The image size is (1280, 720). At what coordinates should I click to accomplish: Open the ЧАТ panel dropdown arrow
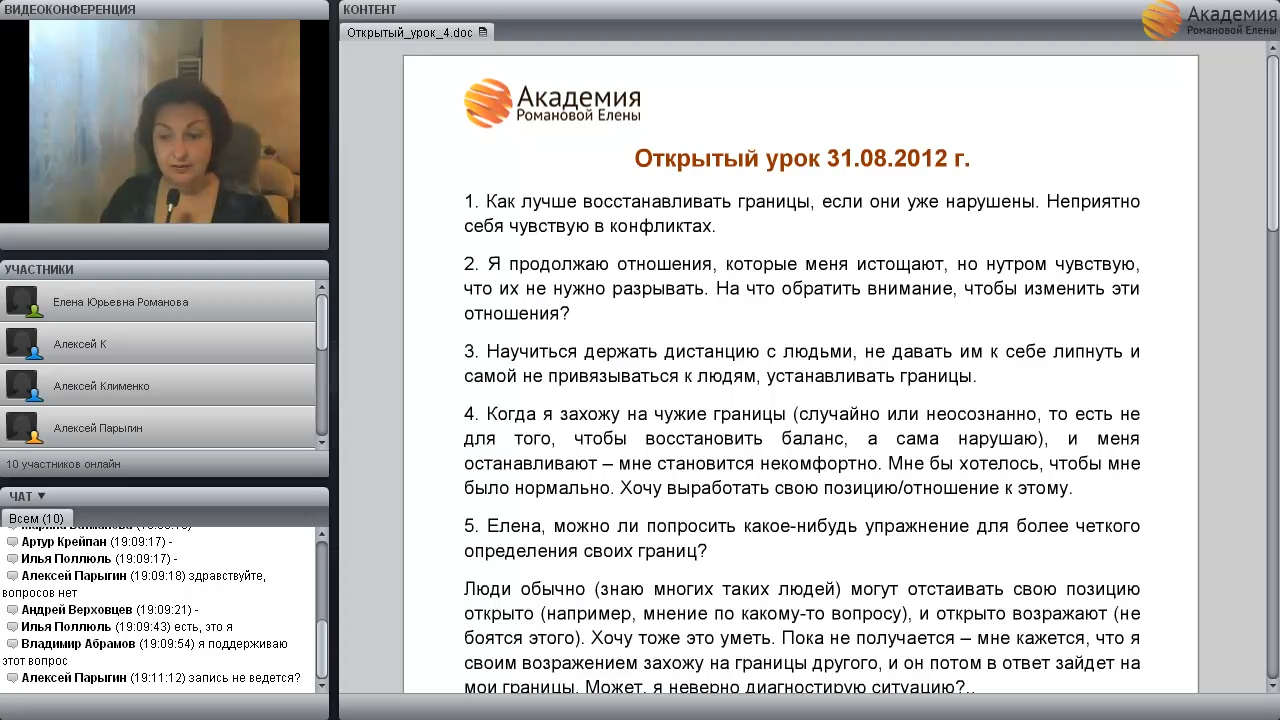point(41,496)
